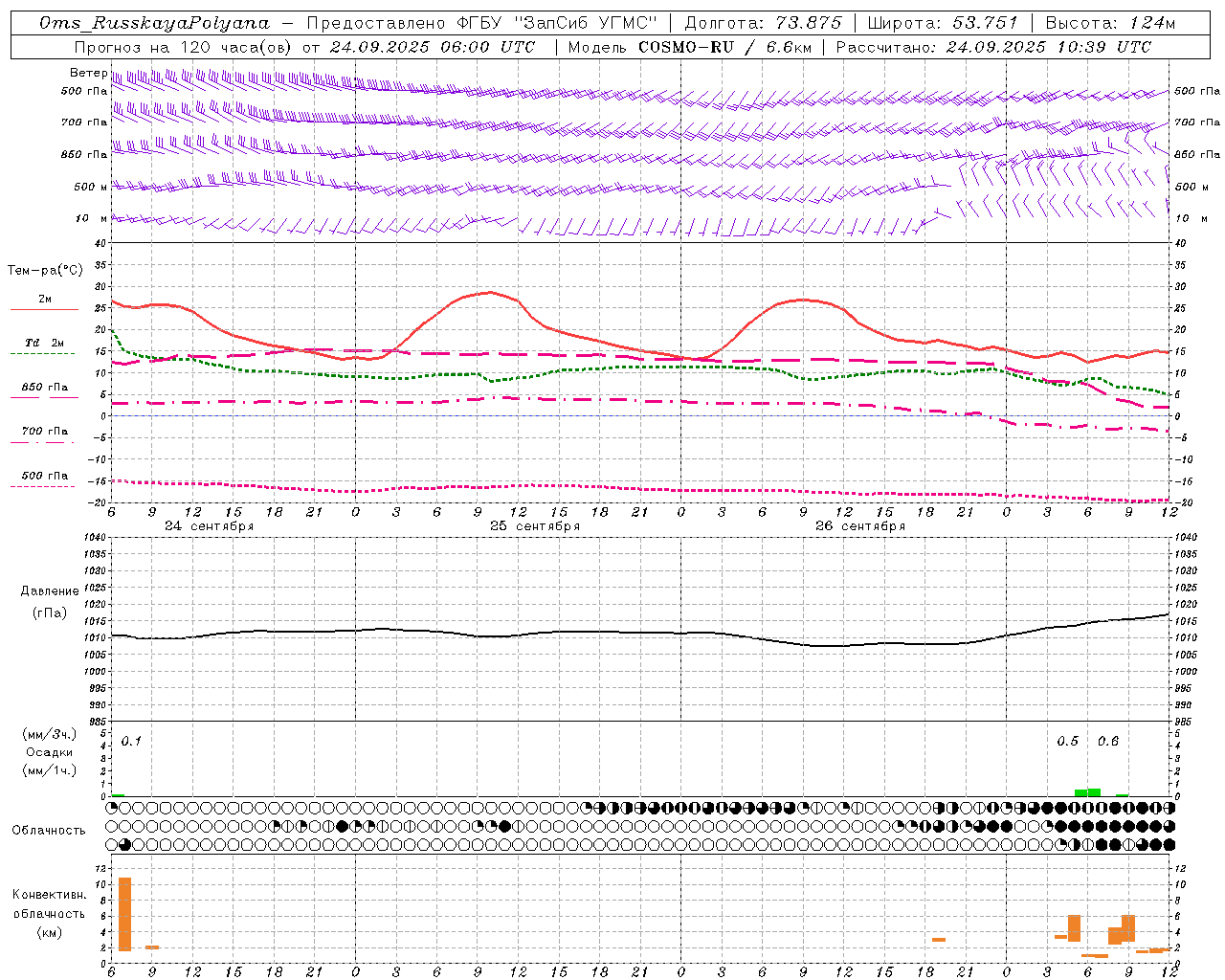Click the "Модель COSMO-RU / 6.6км" text
Screen dimensions: 1225x980
[689, 47]
